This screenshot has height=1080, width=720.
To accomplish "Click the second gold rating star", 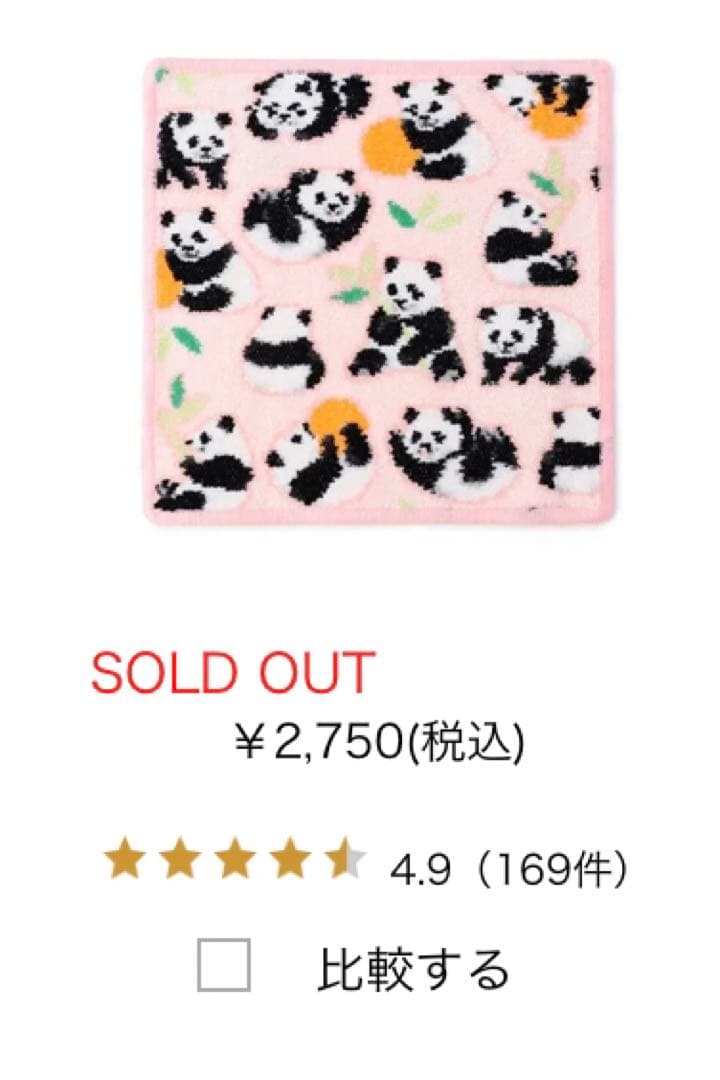I will 180,858.
